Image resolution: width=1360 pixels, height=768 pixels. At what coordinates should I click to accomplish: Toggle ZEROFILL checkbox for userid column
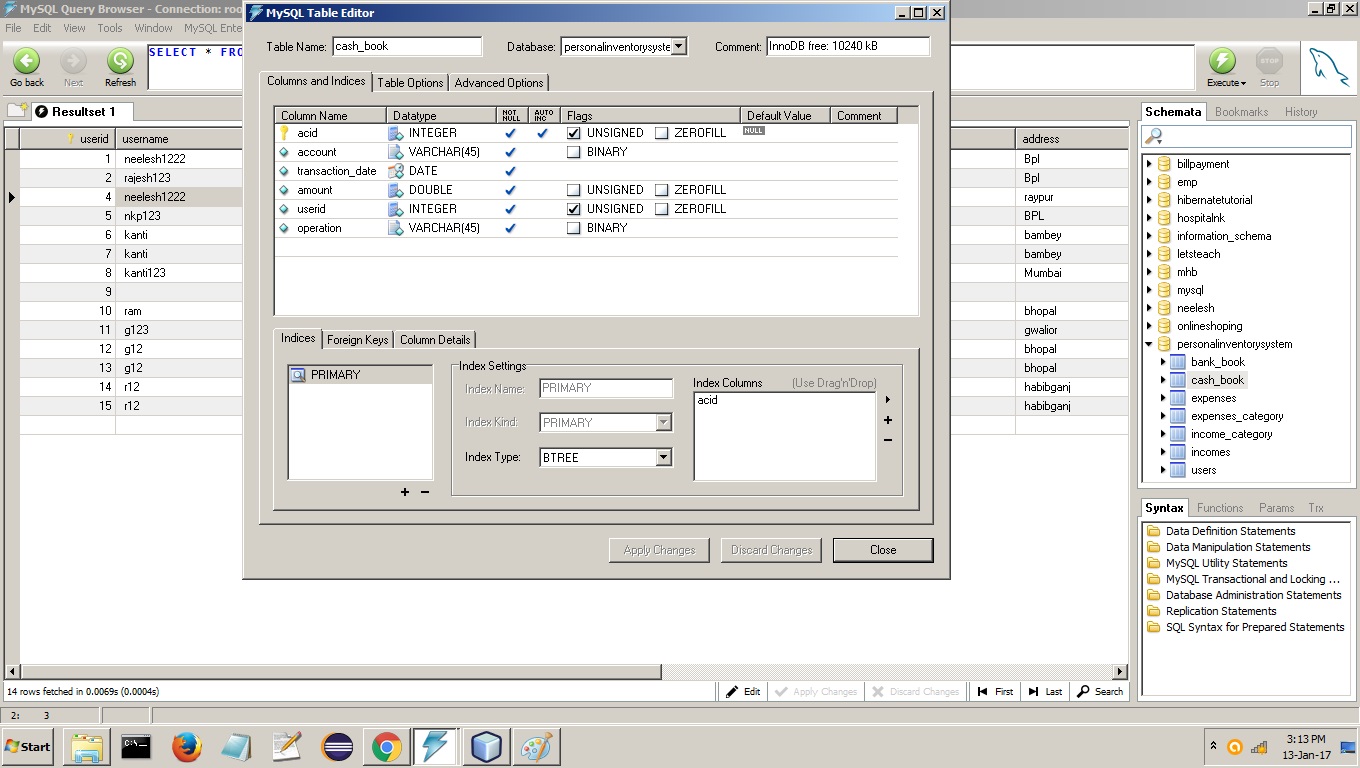point(661,209)
